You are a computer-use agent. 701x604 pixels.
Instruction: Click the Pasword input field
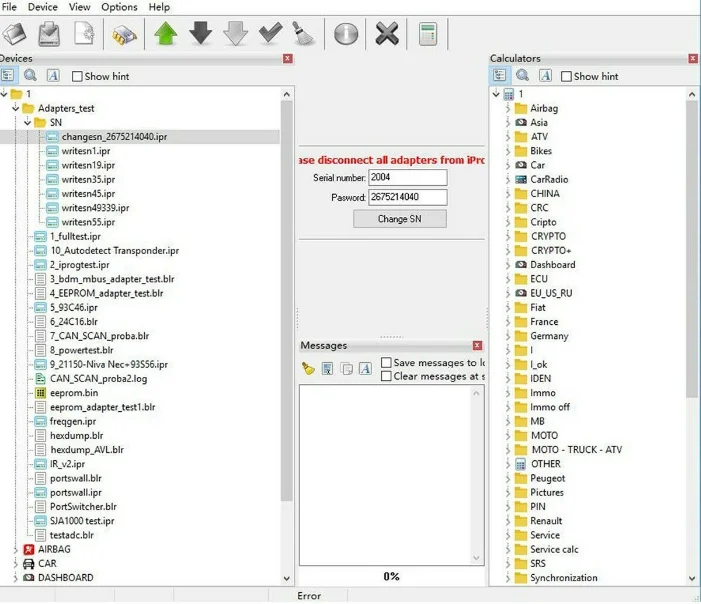(407, 197)
